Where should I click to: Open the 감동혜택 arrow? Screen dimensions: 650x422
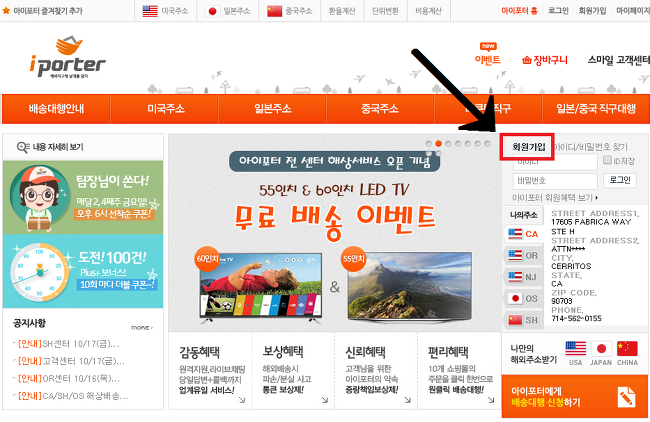click(242, 400)
